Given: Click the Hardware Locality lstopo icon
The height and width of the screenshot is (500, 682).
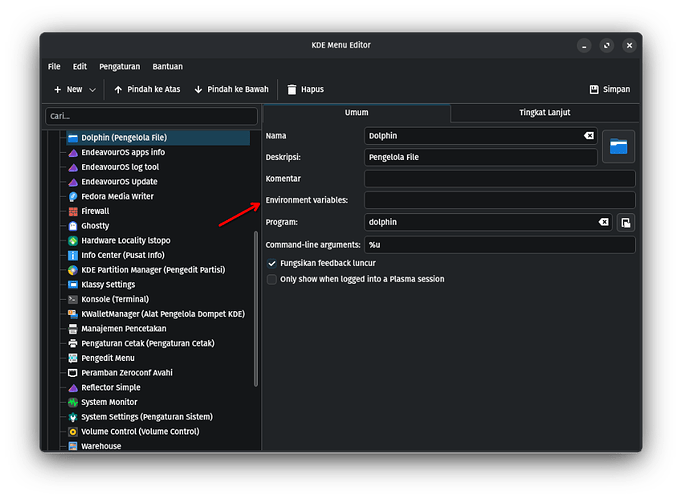Looking at the screenshot, I should pyautogui.click(x=73, y=241).
